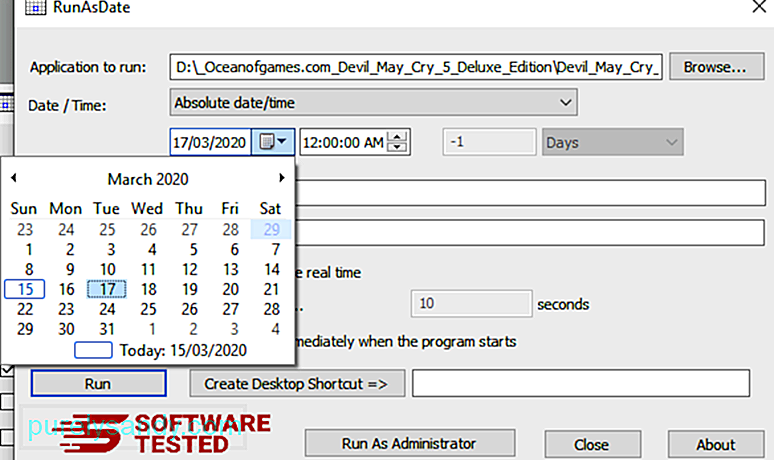Click the RunAsDate title bar icon
The width and height of the screenshot is (774, 460).
[36, 7]
